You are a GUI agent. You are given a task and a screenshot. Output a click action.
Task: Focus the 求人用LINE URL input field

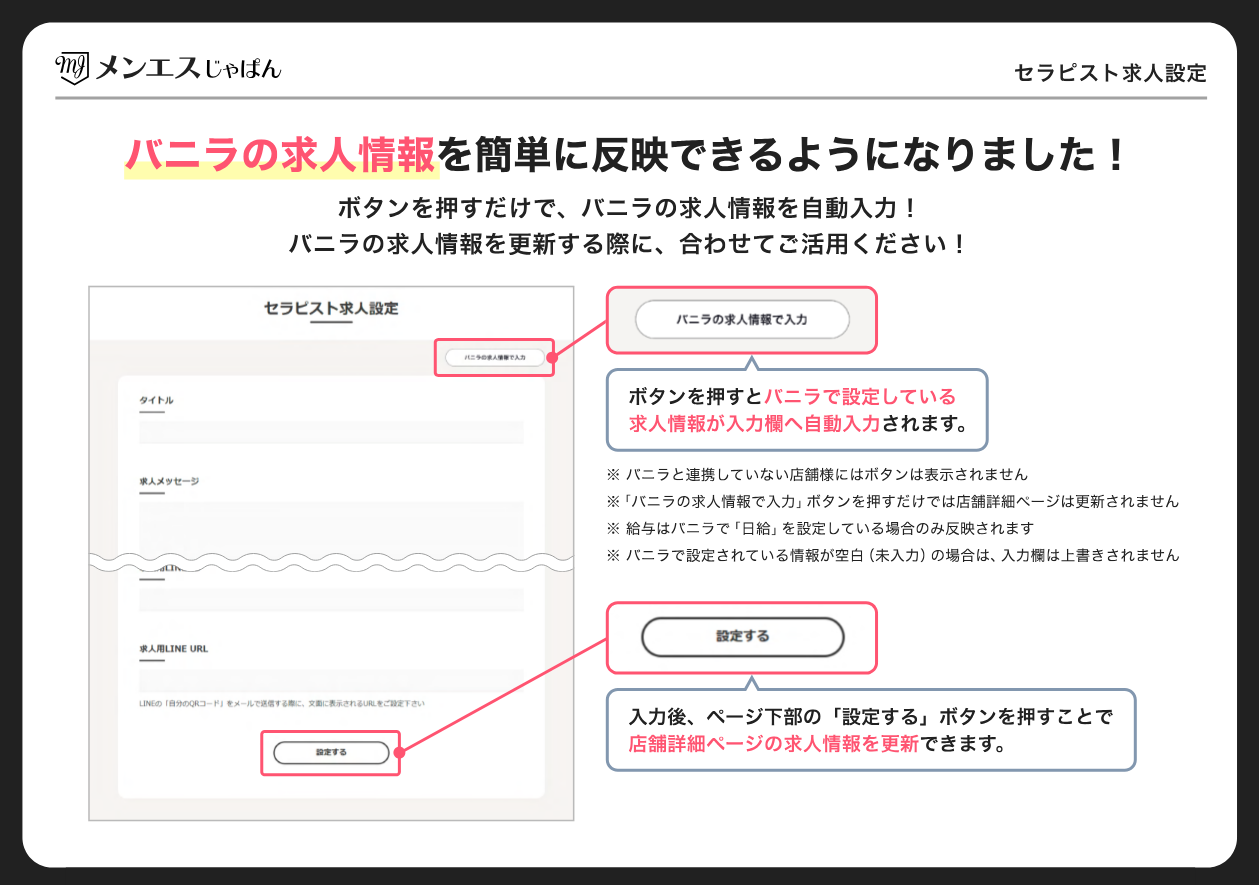pyautogui.click(x=331, y=680)
